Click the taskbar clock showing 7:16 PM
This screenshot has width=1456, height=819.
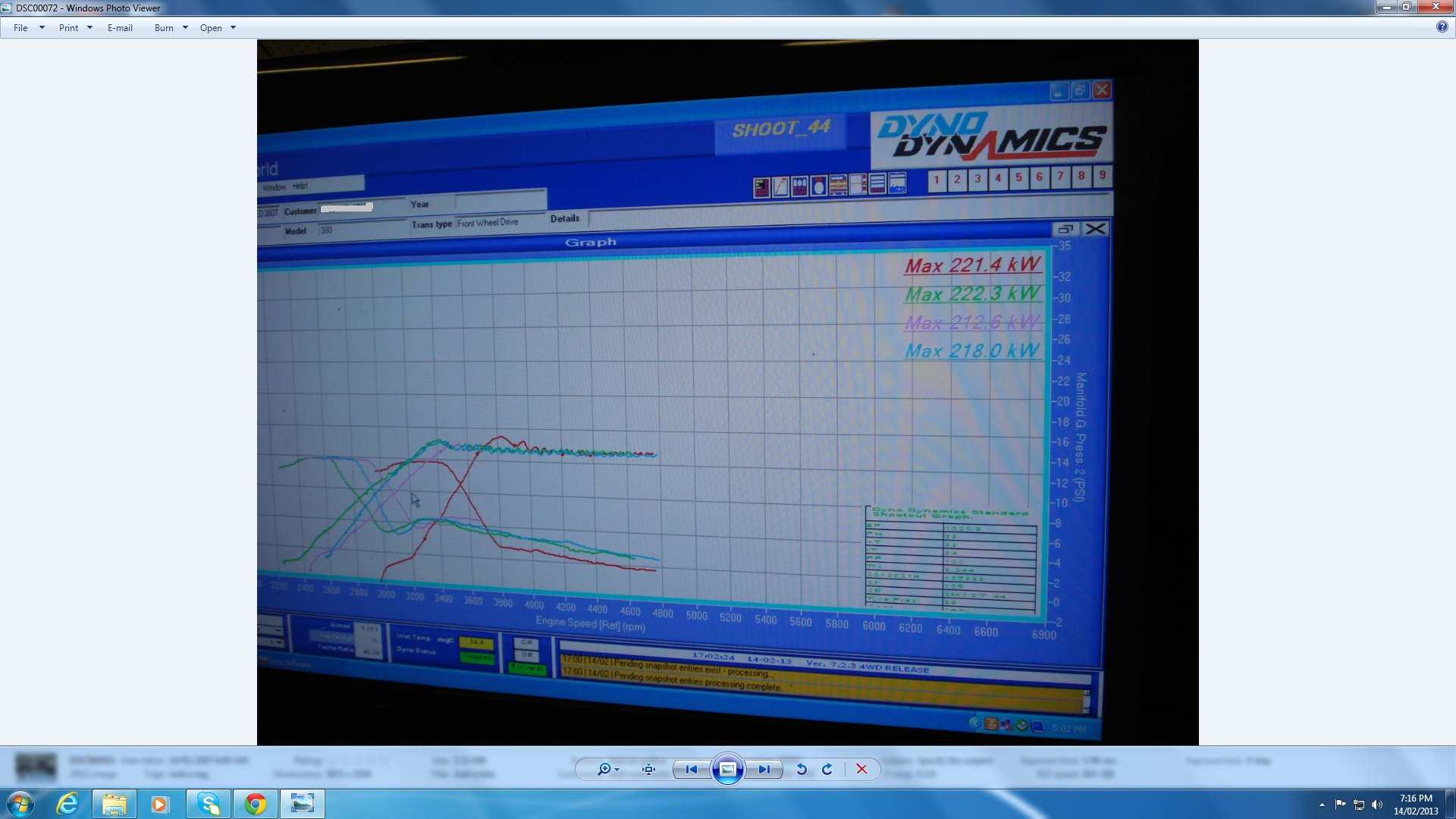1415,804
